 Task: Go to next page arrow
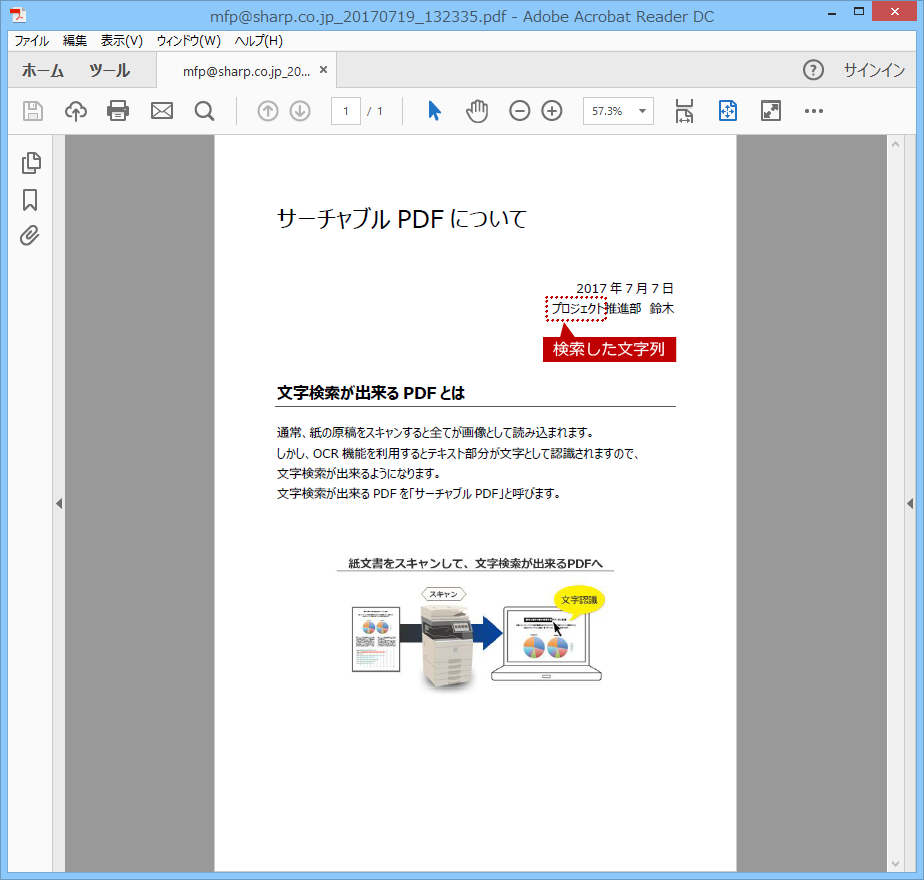(300, 111)
